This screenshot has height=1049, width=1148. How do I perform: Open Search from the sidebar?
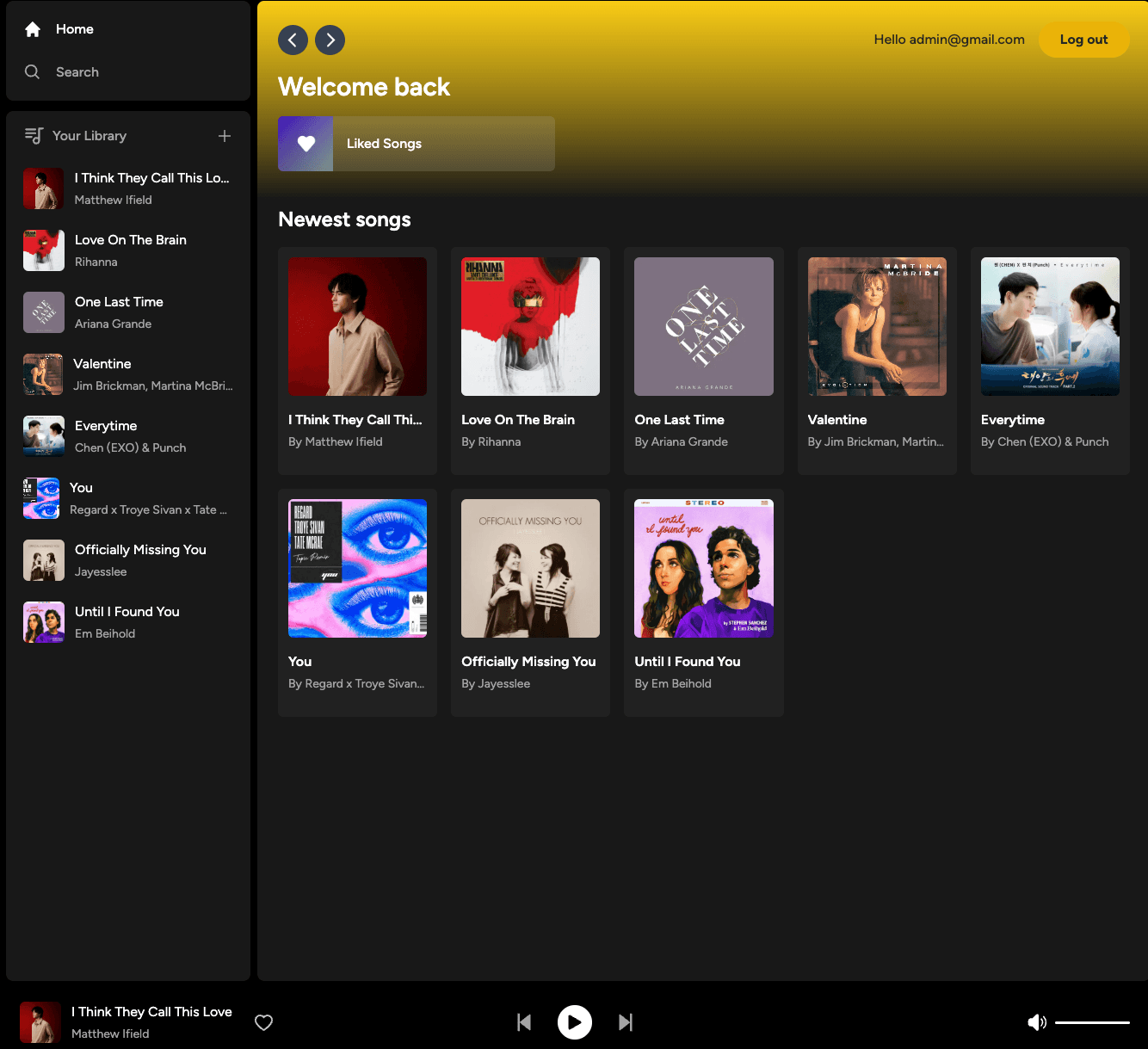[77, 72]
